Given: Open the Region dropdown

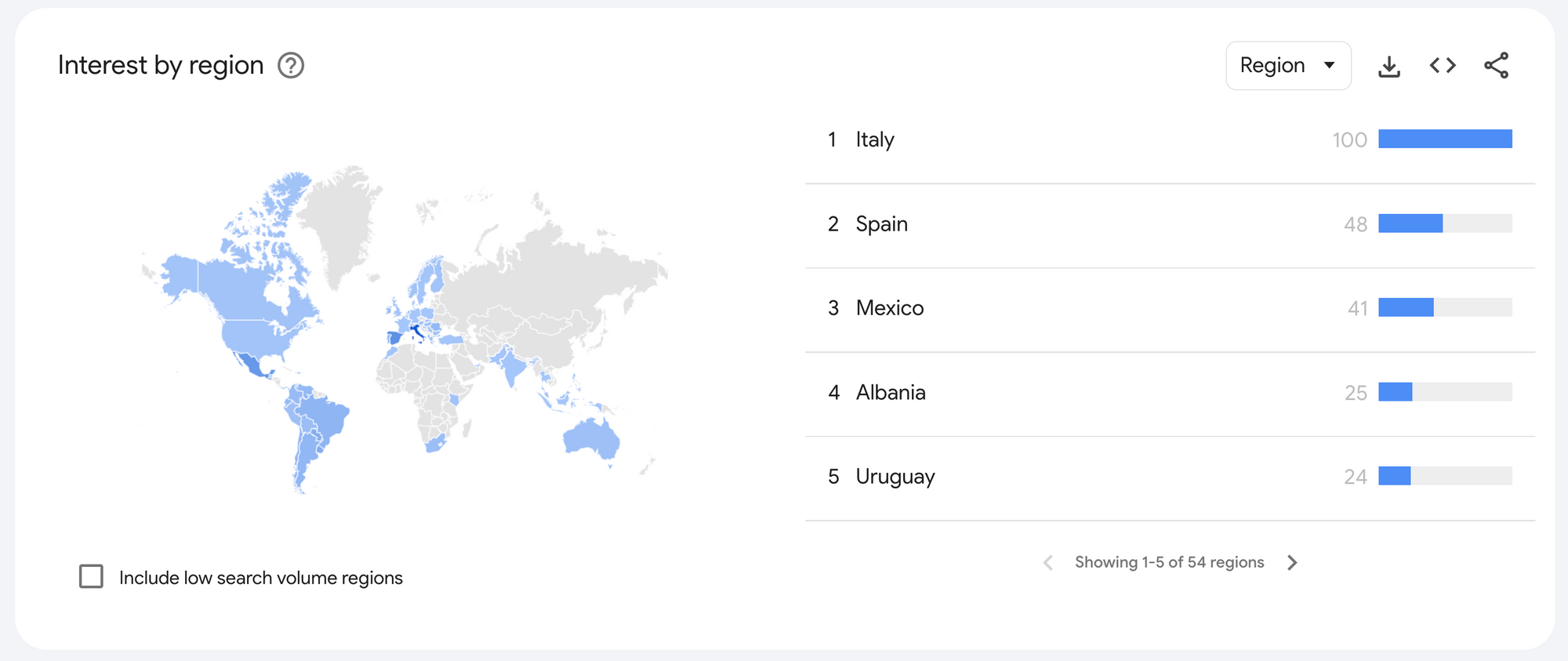Looking at the screenshot, I should [1287, 66].
